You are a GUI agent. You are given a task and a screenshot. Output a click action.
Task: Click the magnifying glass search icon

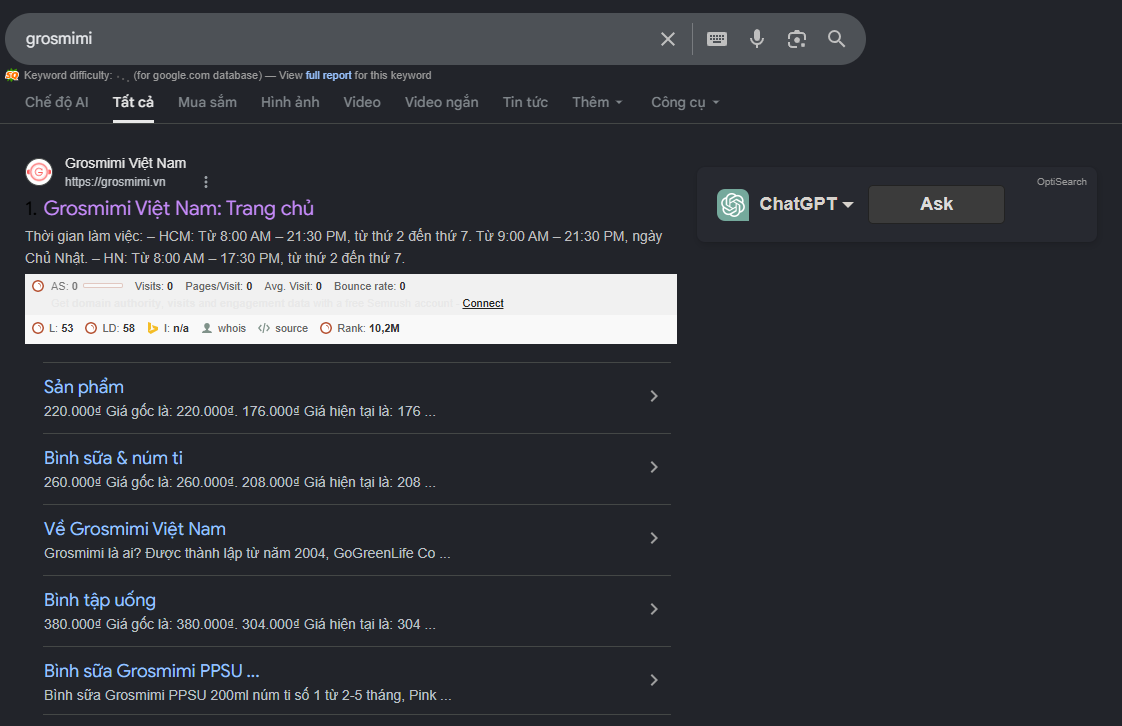pyautogui.click(x=836, y=39)
